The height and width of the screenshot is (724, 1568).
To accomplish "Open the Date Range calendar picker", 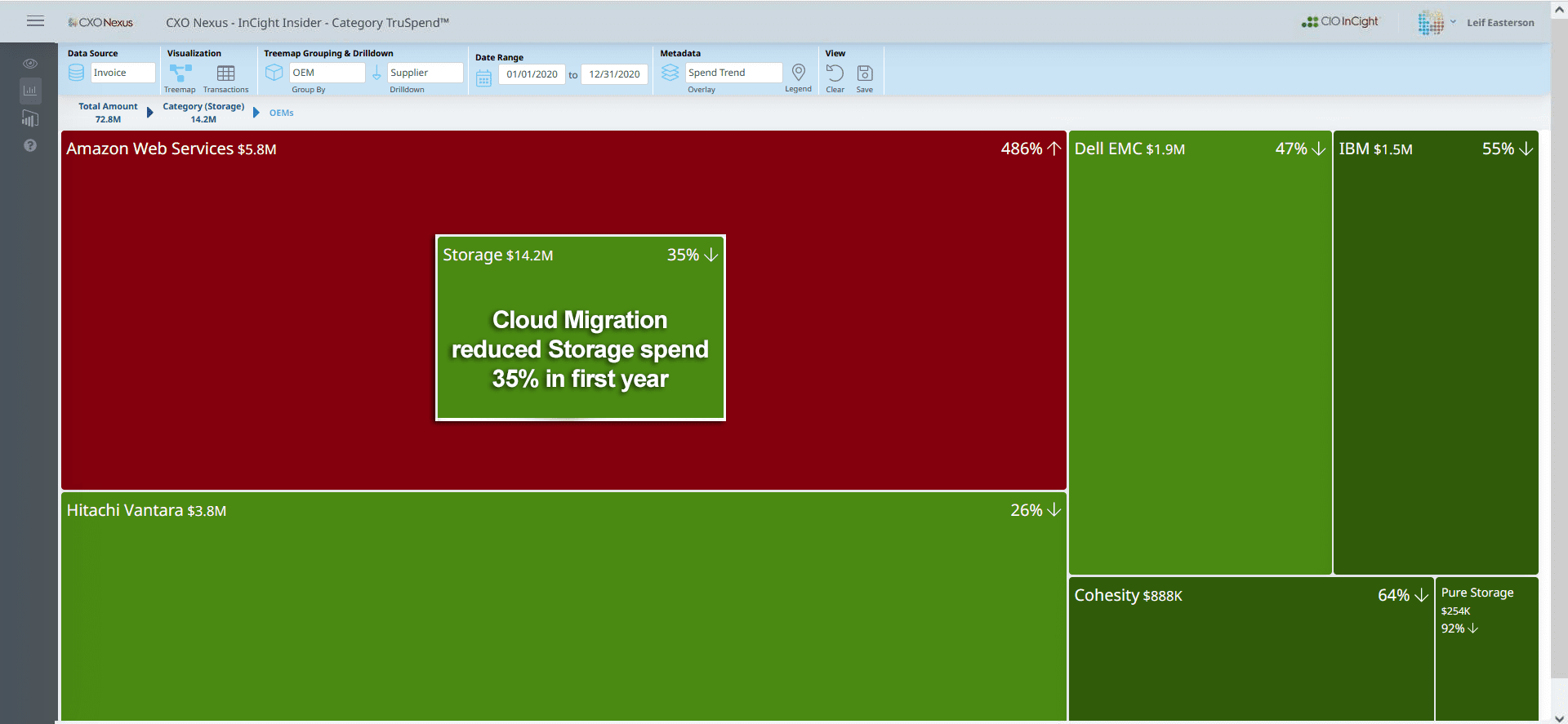I will (x=484, y=78).
